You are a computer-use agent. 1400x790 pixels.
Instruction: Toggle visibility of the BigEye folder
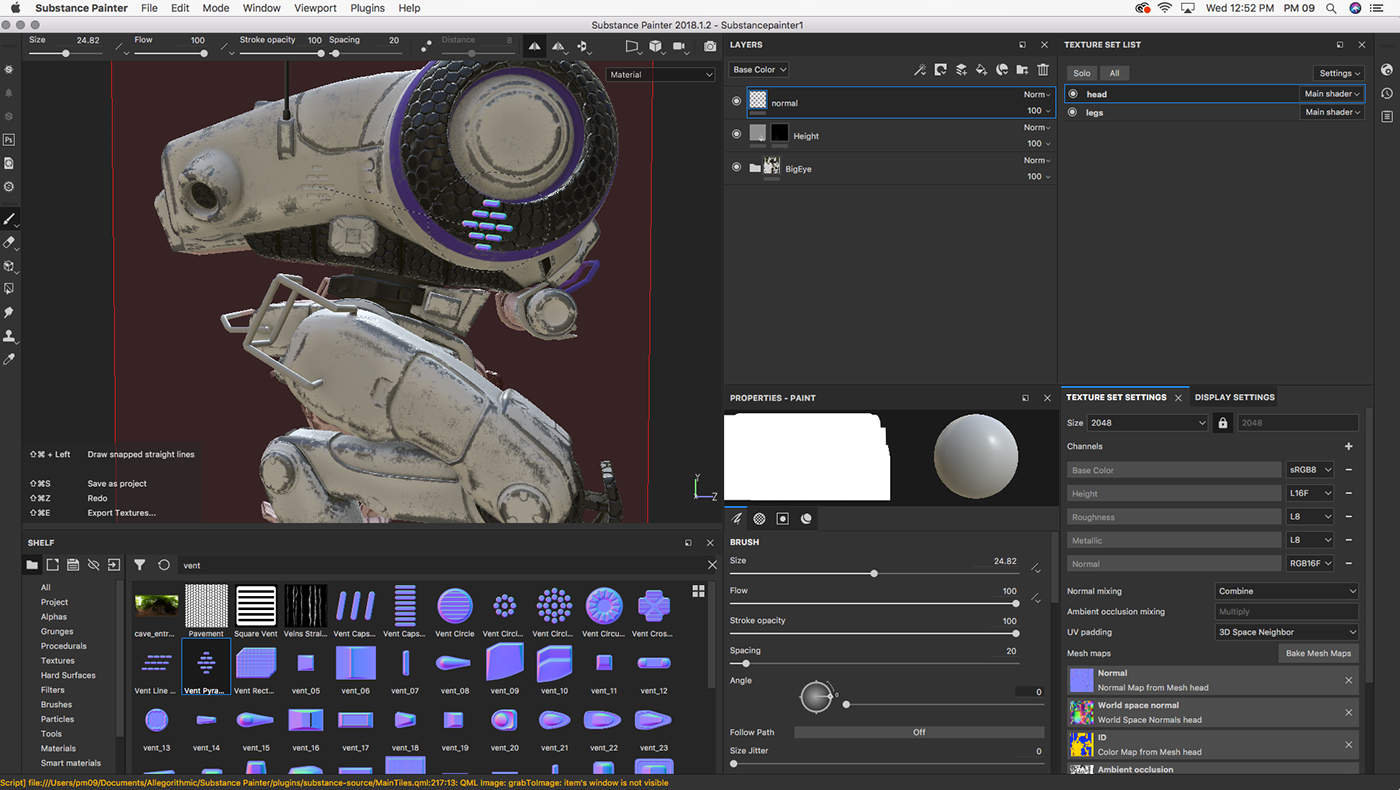tap(737, 167)
